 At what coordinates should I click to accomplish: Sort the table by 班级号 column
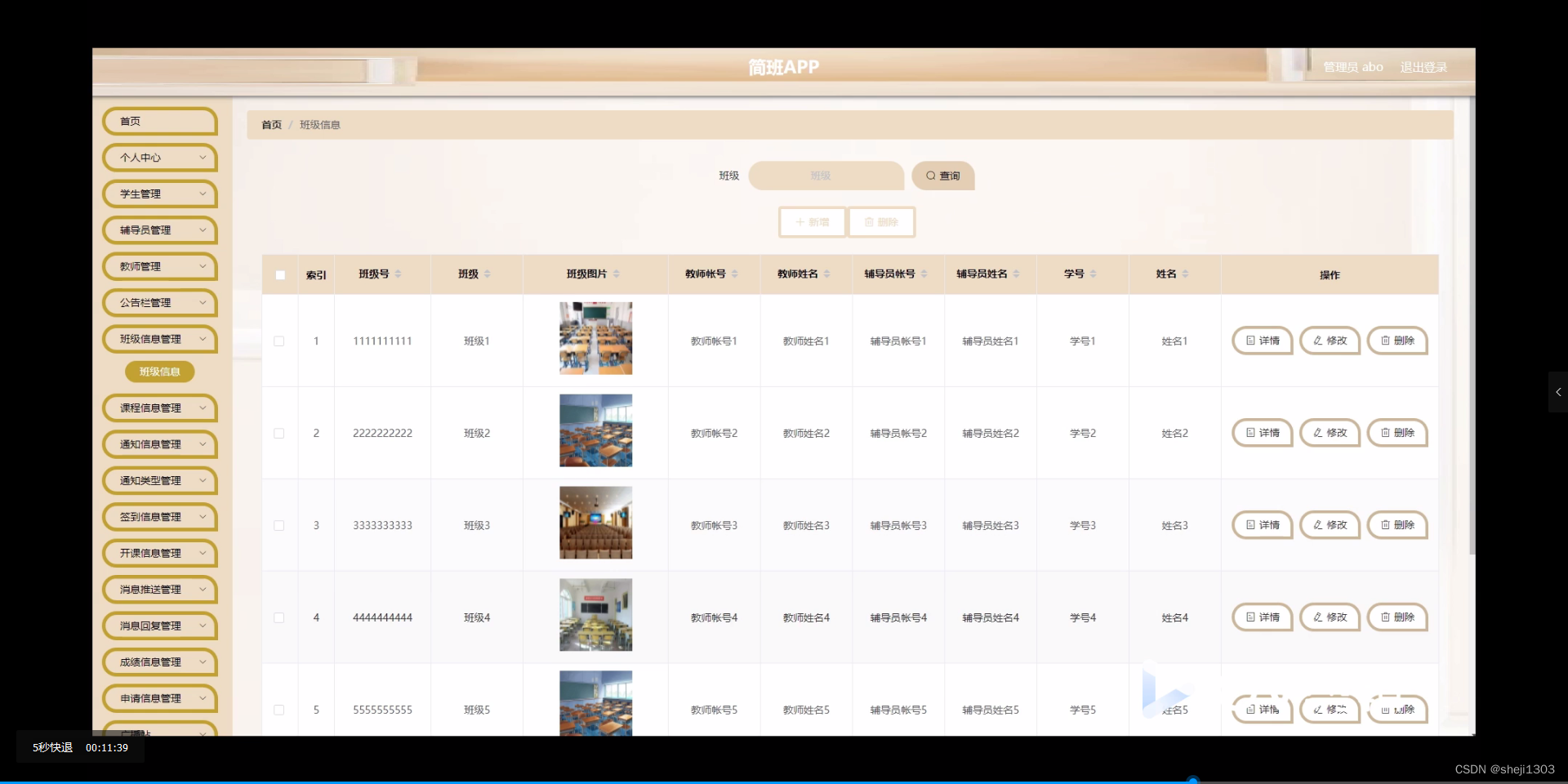click(400, 274)
